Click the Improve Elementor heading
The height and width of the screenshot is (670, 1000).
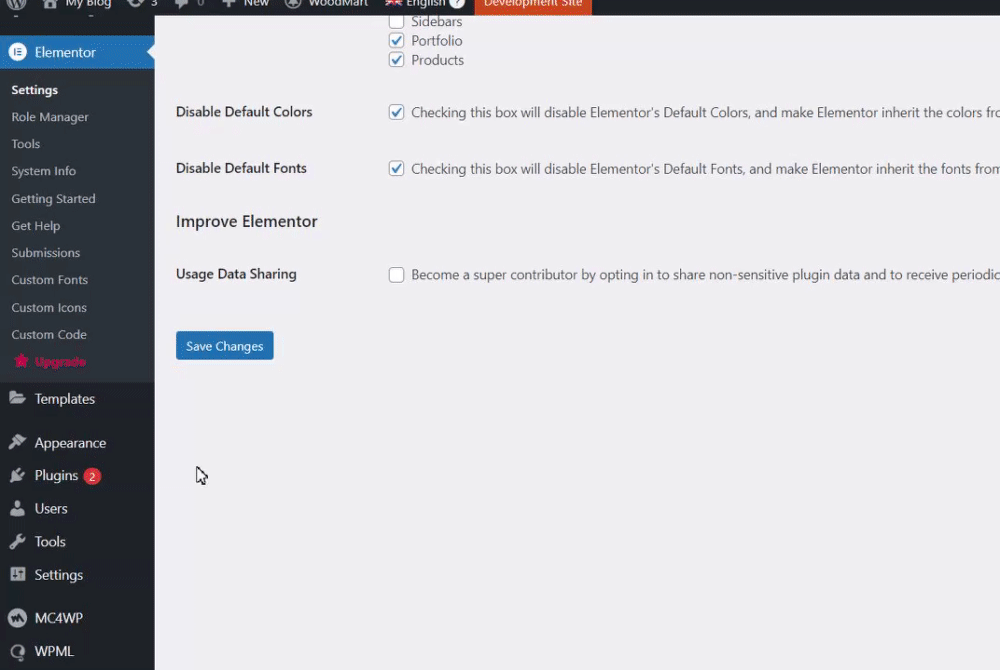point(246,221)
